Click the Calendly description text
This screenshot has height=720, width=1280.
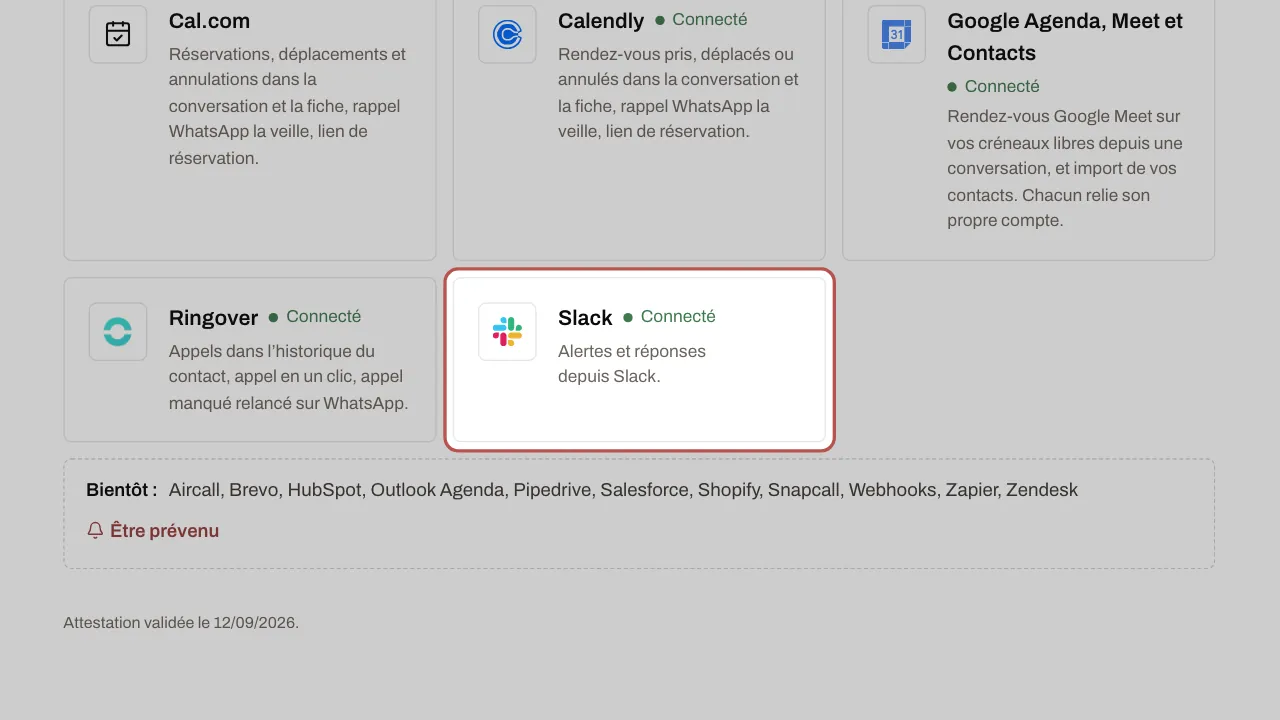(679, 93)
